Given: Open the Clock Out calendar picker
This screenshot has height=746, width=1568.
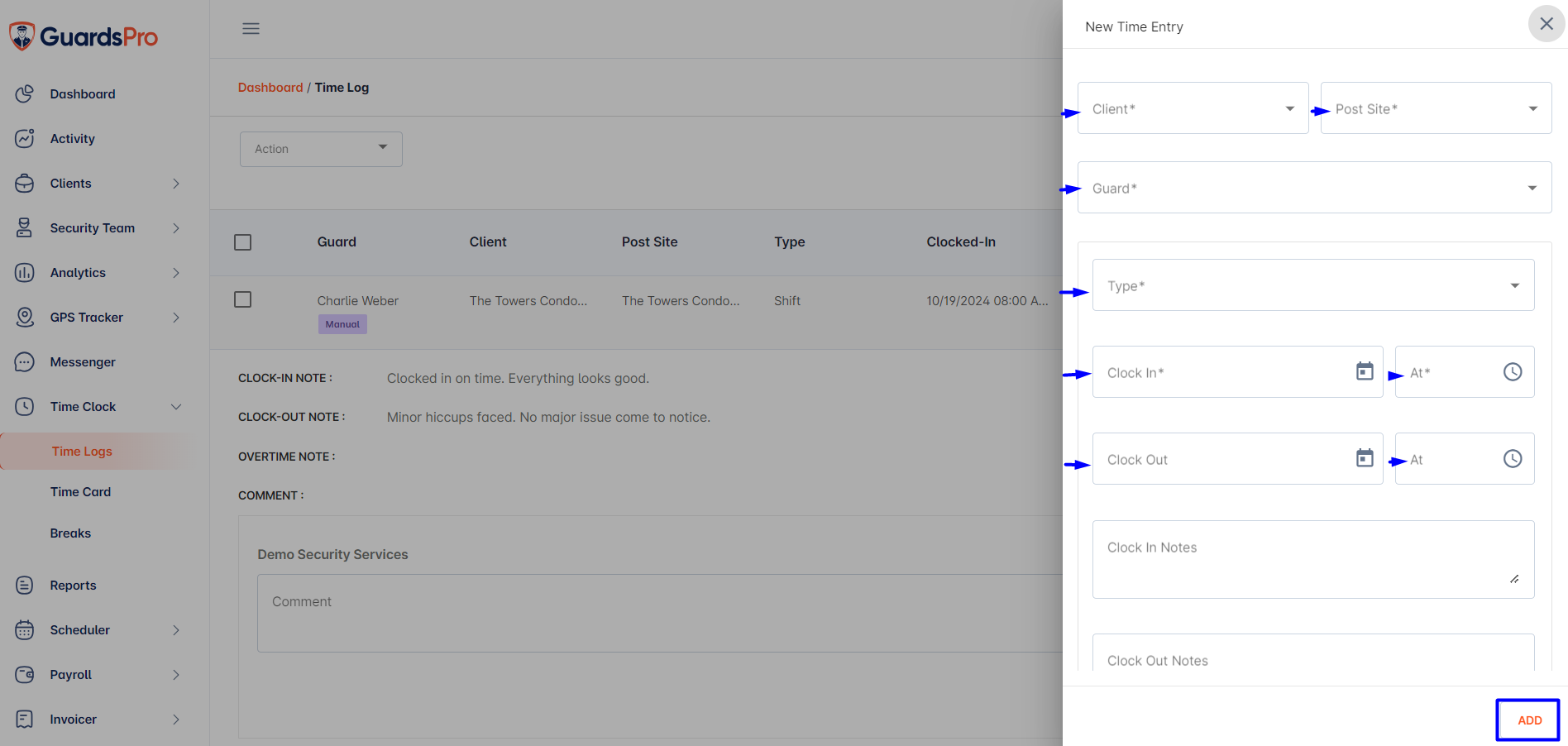Looking at the screenshot, I should click(1365, 458).
